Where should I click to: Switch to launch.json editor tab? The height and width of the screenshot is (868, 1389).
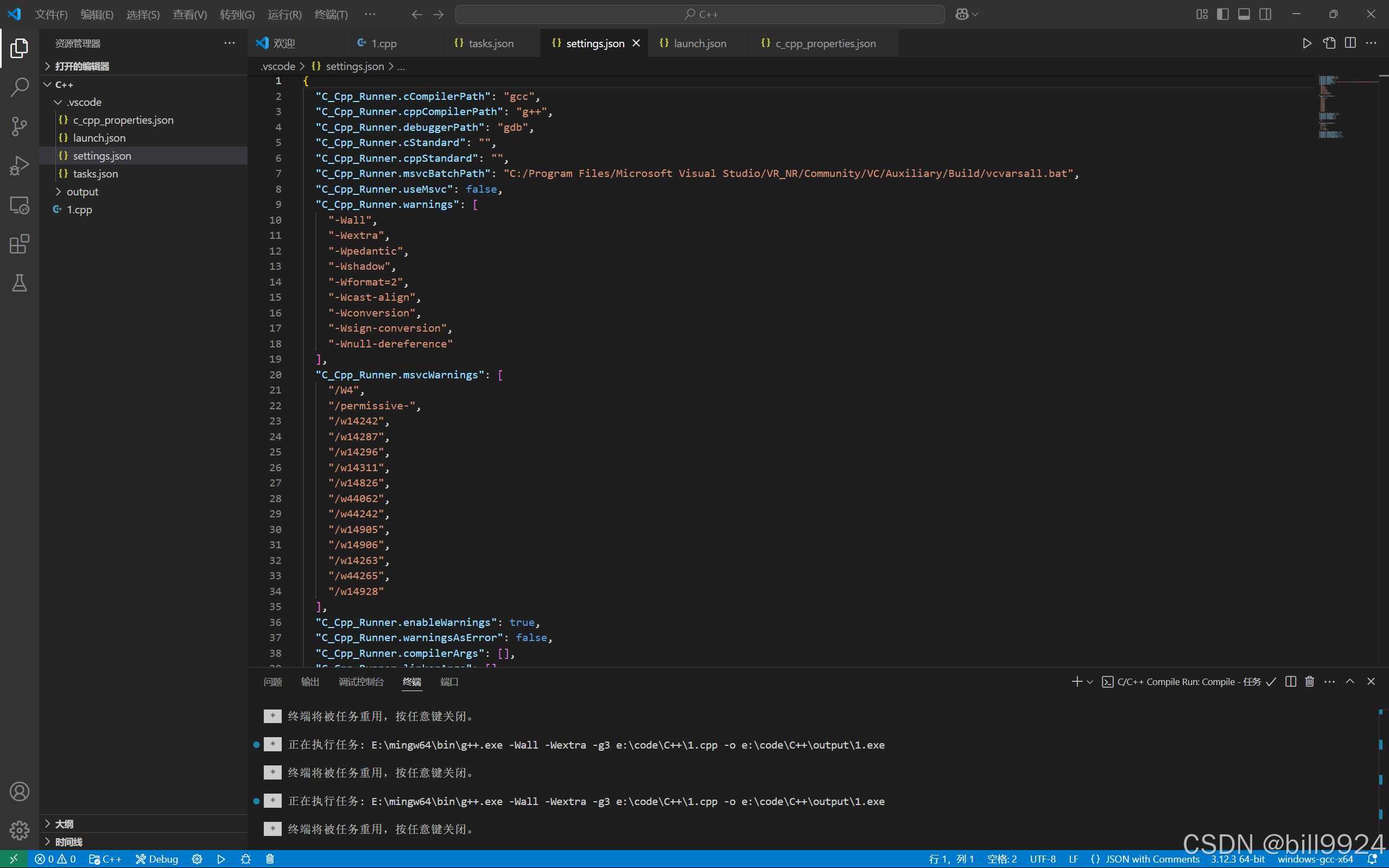click(x=699, y=43)
